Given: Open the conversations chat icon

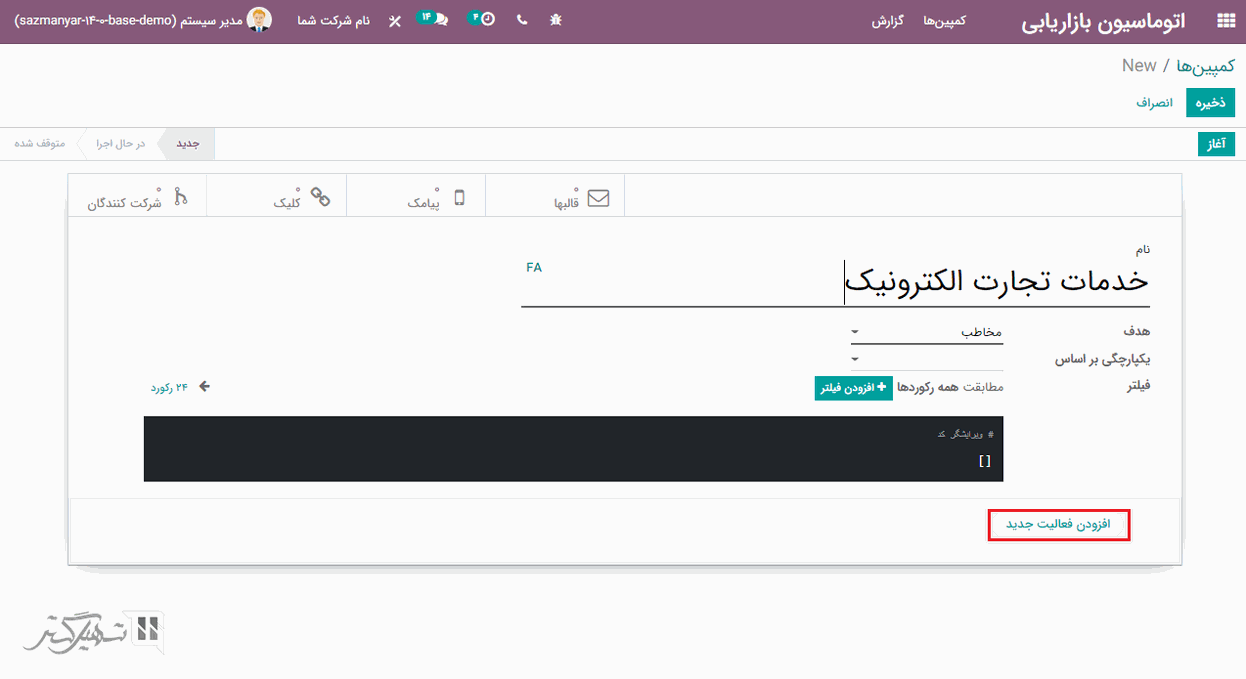Looking at the screenshot, I should click(x=433, y=19).
